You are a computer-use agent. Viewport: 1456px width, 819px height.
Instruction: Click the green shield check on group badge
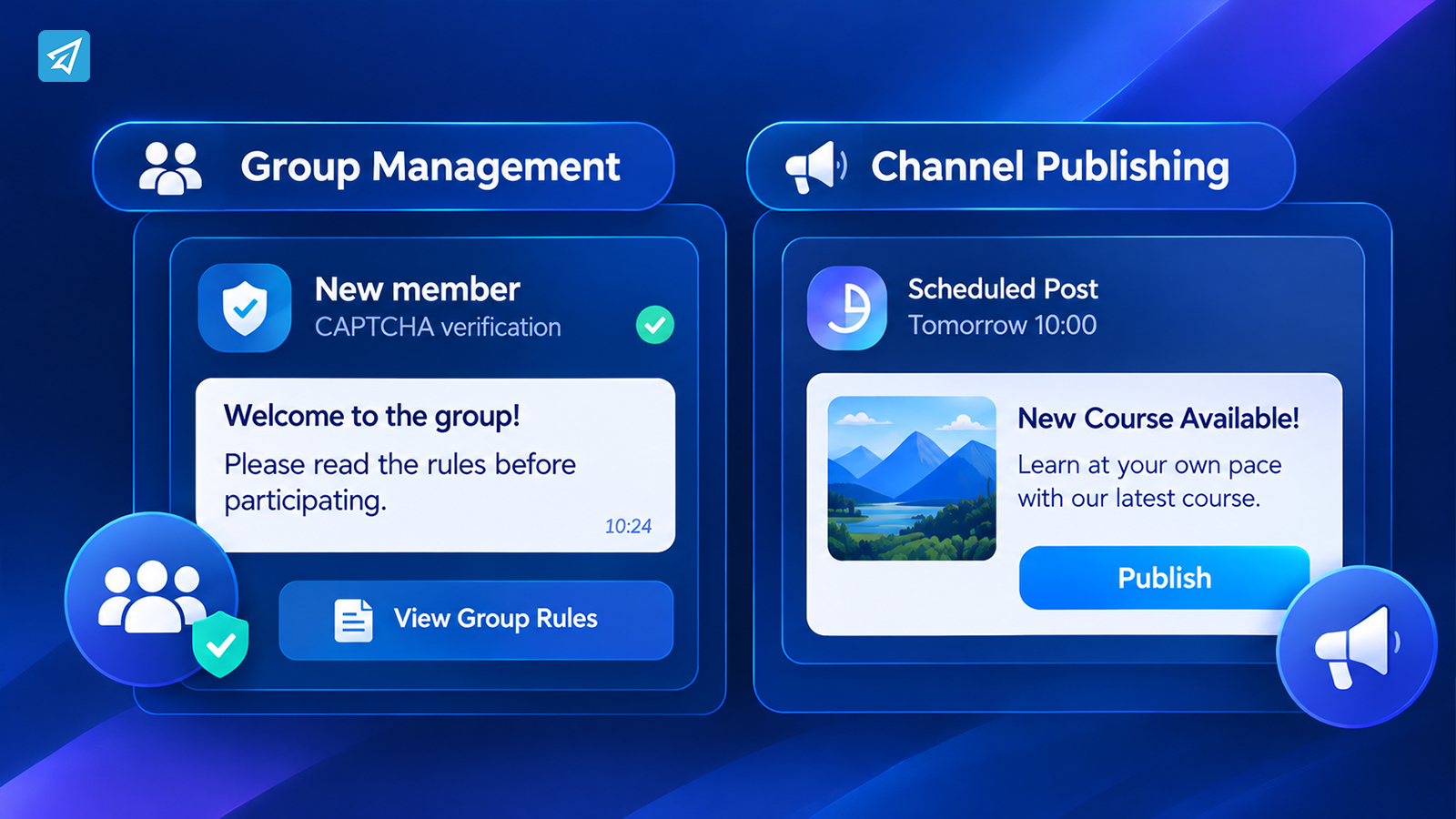tap(220, 644)
